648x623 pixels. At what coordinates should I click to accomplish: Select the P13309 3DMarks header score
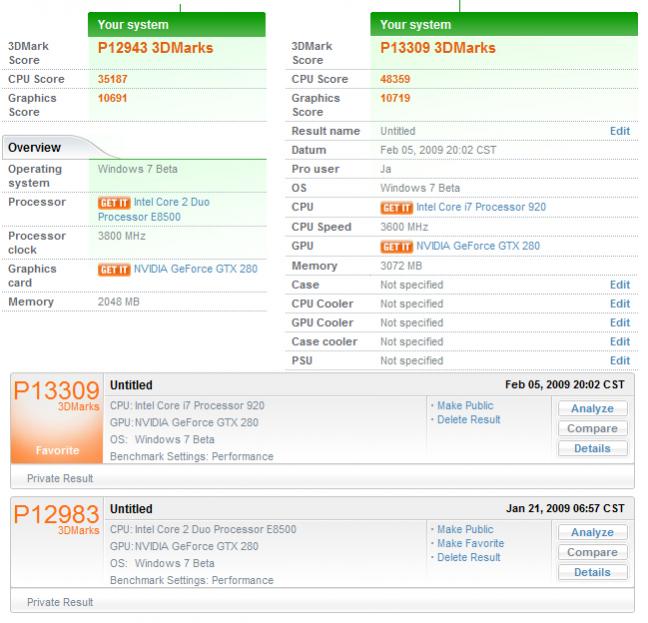[x=438, y=48]
